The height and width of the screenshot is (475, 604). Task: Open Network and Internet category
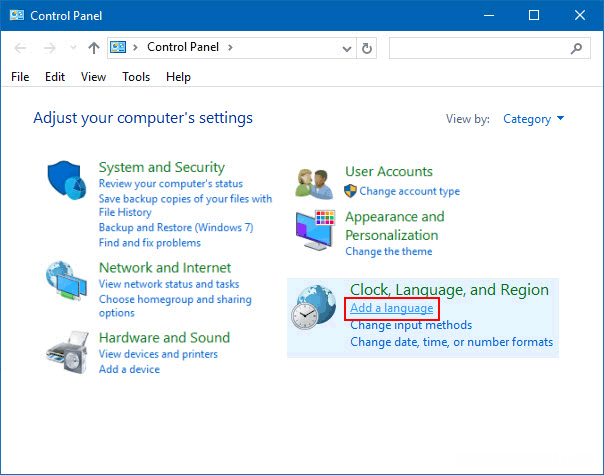click(165, 267)
